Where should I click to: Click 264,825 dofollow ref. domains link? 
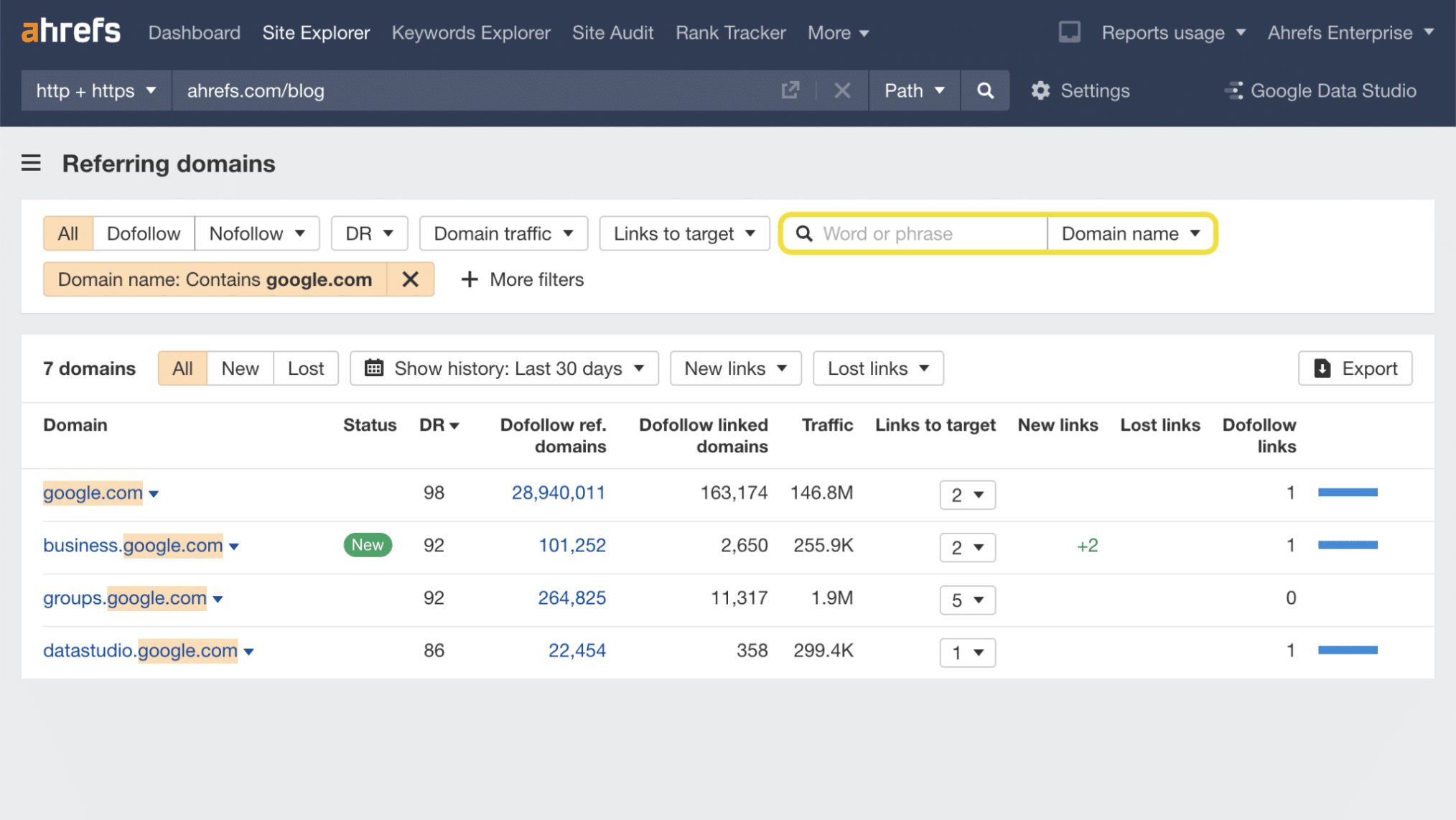(x=571, y=597)
